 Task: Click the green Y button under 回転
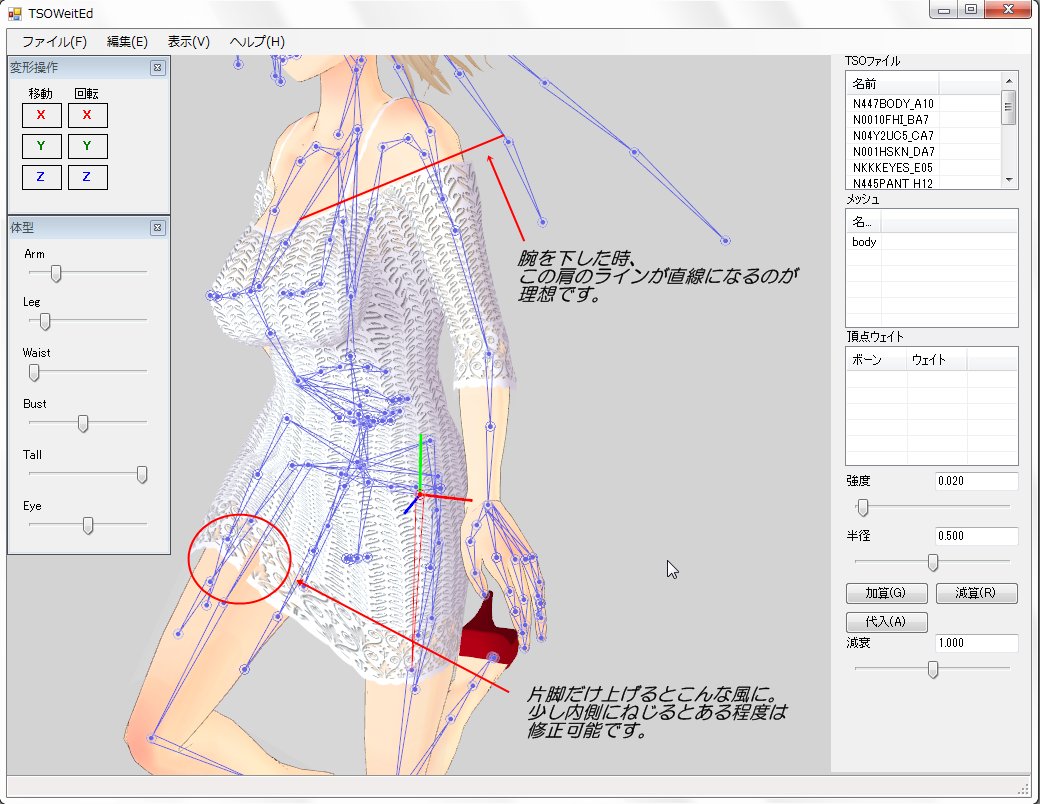pos(87,147)
